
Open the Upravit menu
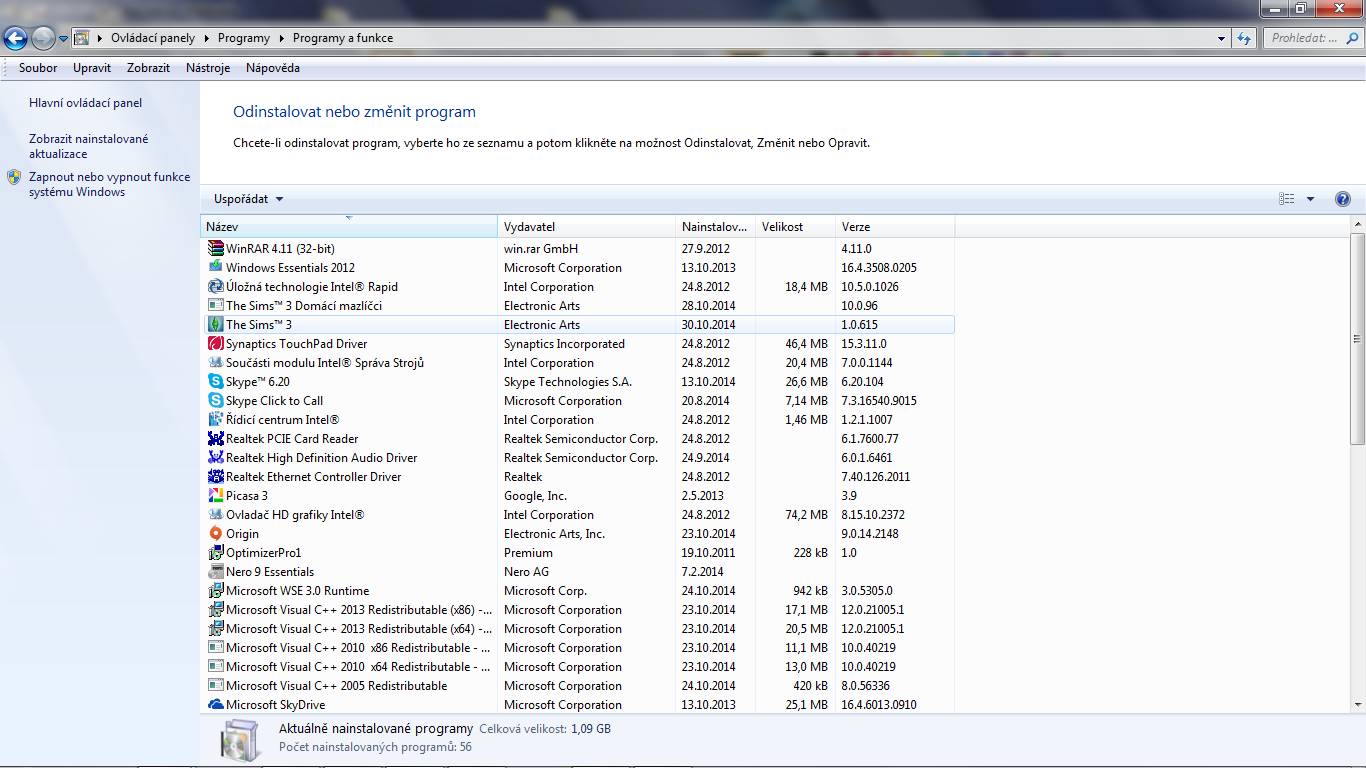pyautogui.click(x=92, y=68)
